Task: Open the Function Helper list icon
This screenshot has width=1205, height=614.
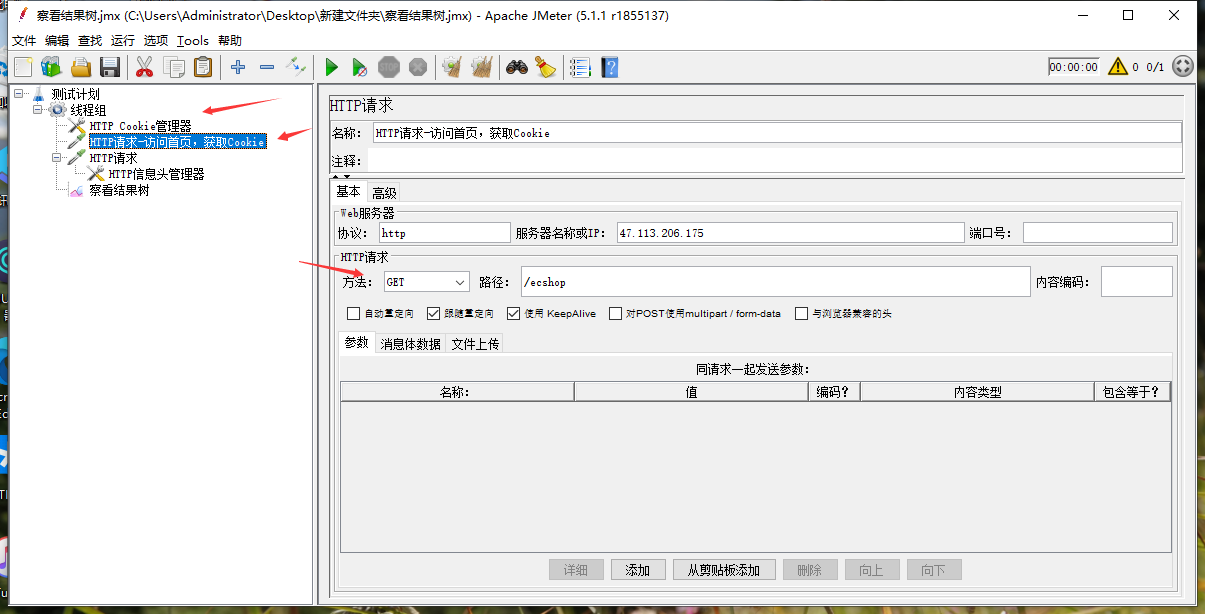Action: point(580,67)
